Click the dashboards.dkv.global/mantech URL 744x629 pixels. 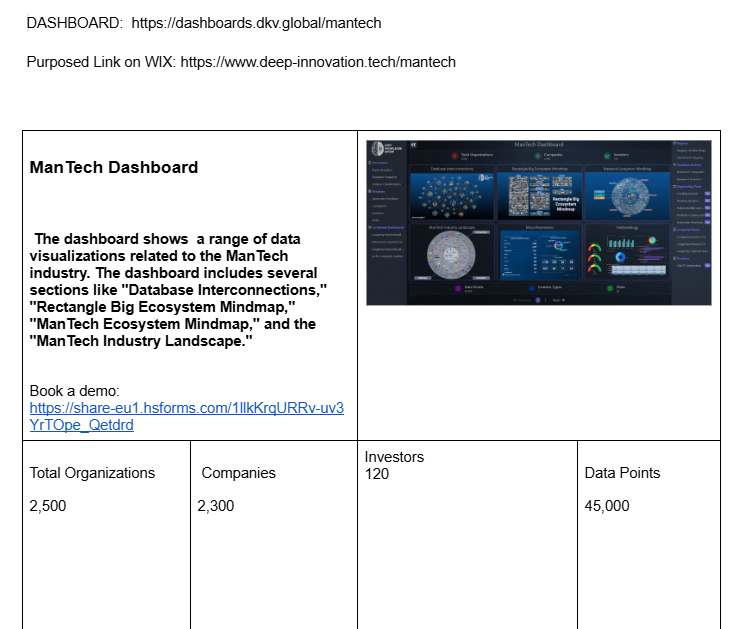click(256, 22)
